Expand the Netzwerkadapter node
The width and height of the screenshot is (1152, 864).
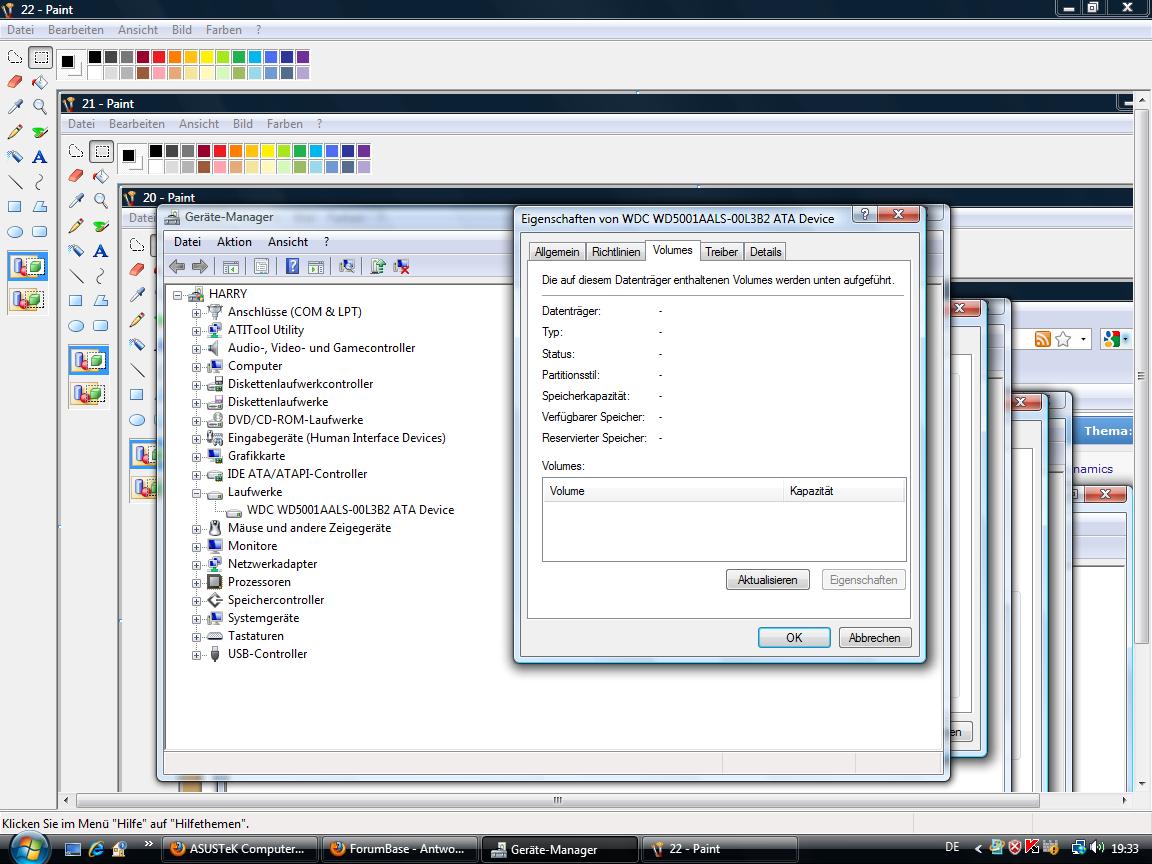(196, 565)
